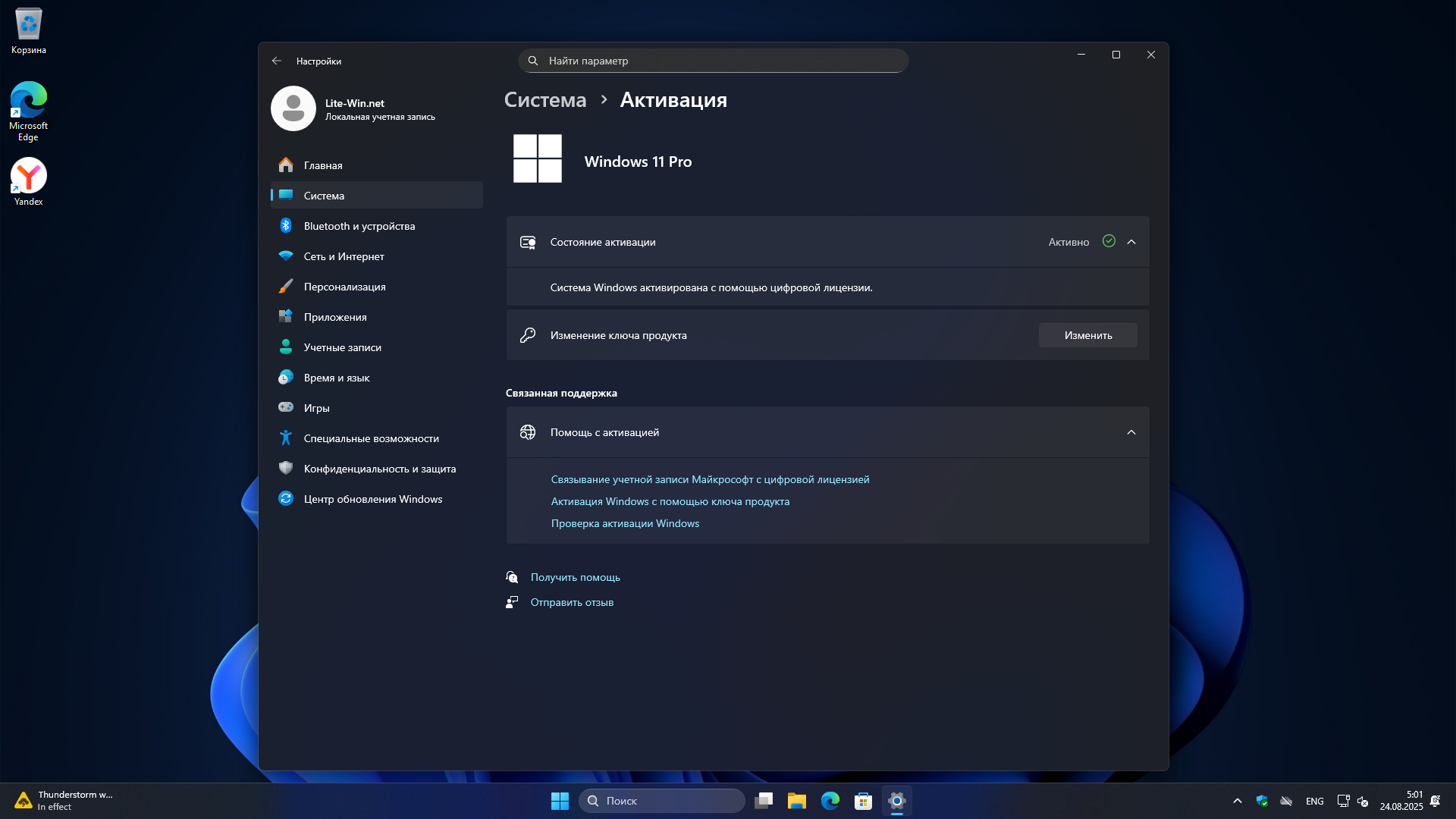Viewport: 1456px width, 819px height.
Task: Select Игры in the sidebar
Action: (x=316, y=408)
